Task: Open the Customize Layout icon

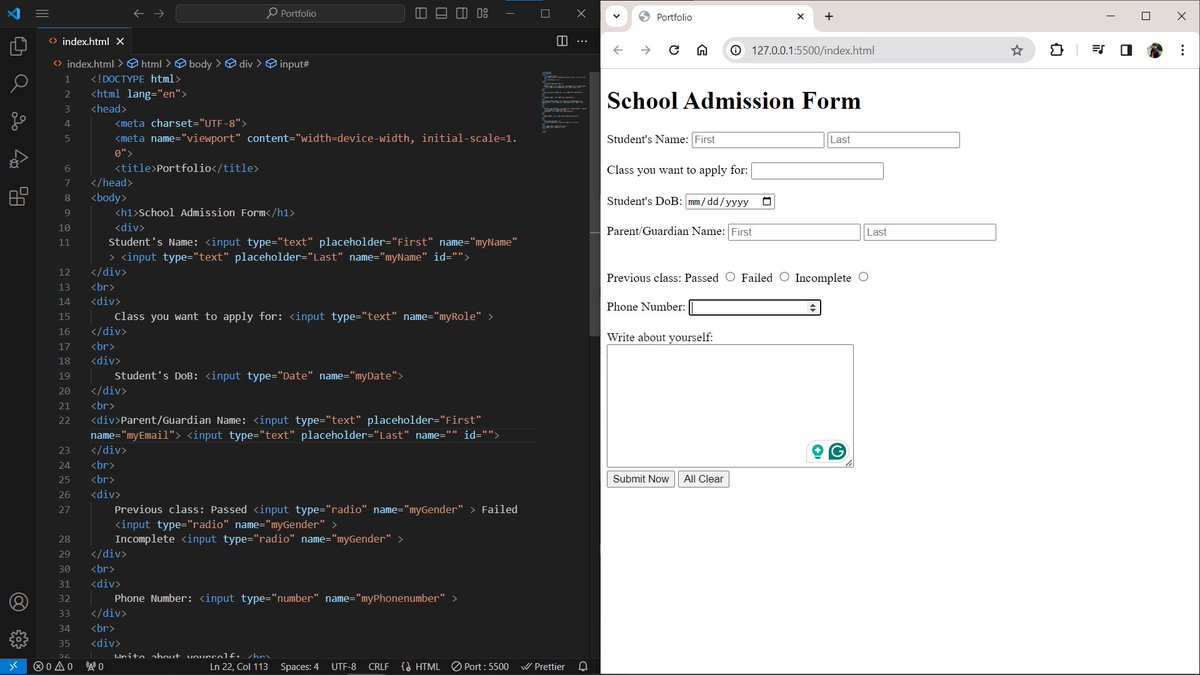Action: (x=482, y=14)
